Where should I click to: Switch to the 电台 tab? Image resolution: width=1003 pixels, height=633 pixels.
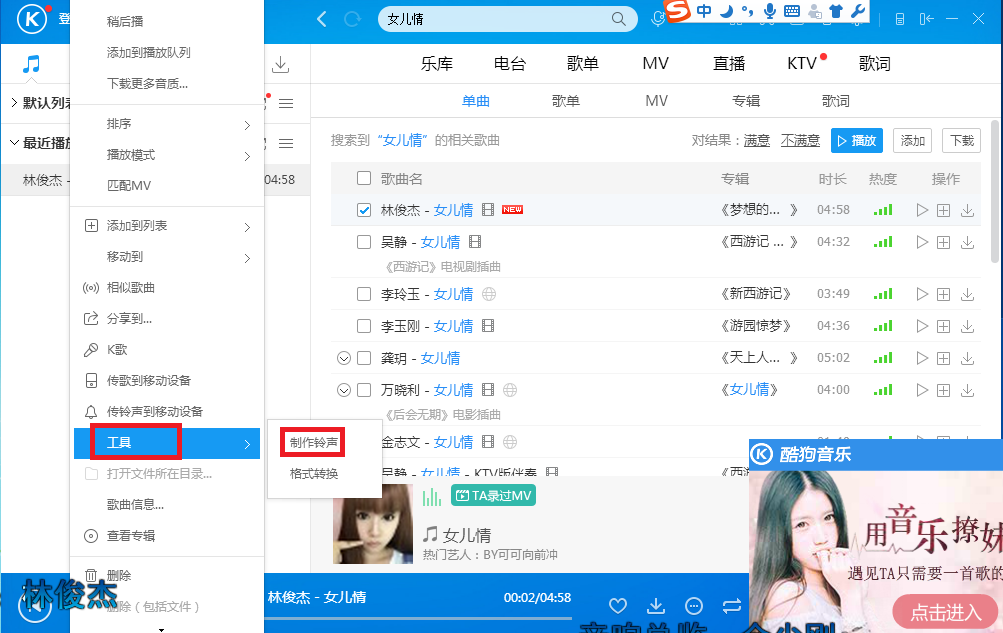tap(510, 64)
